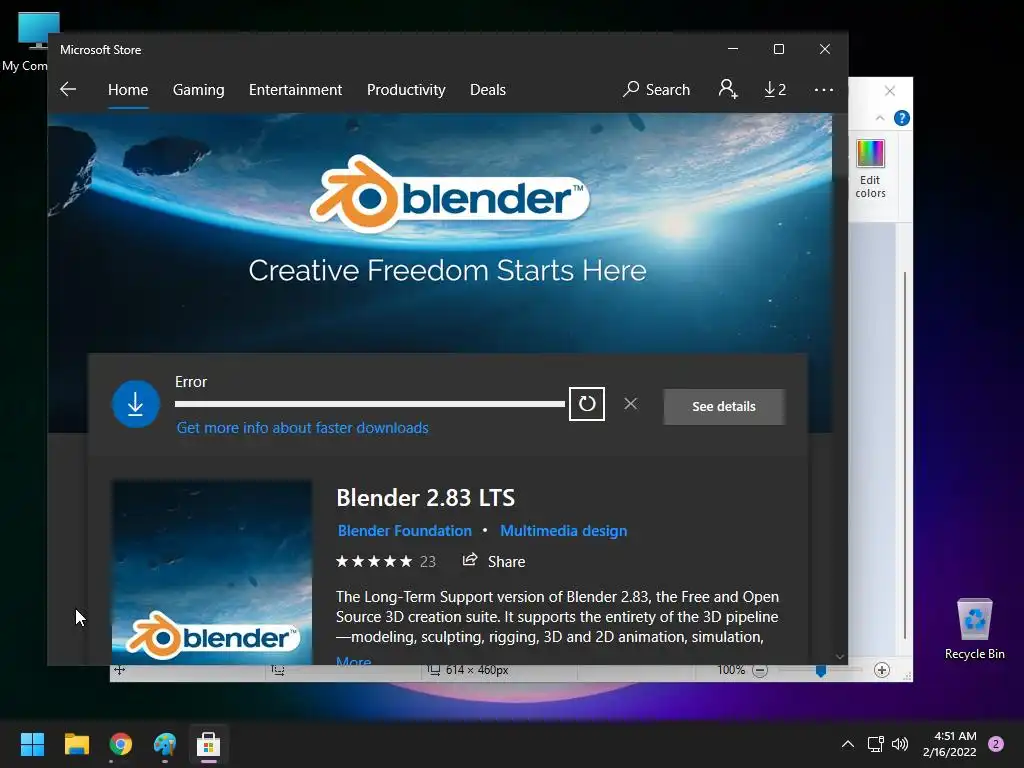Open Google Chrome from the taskbar

point(121,744)
